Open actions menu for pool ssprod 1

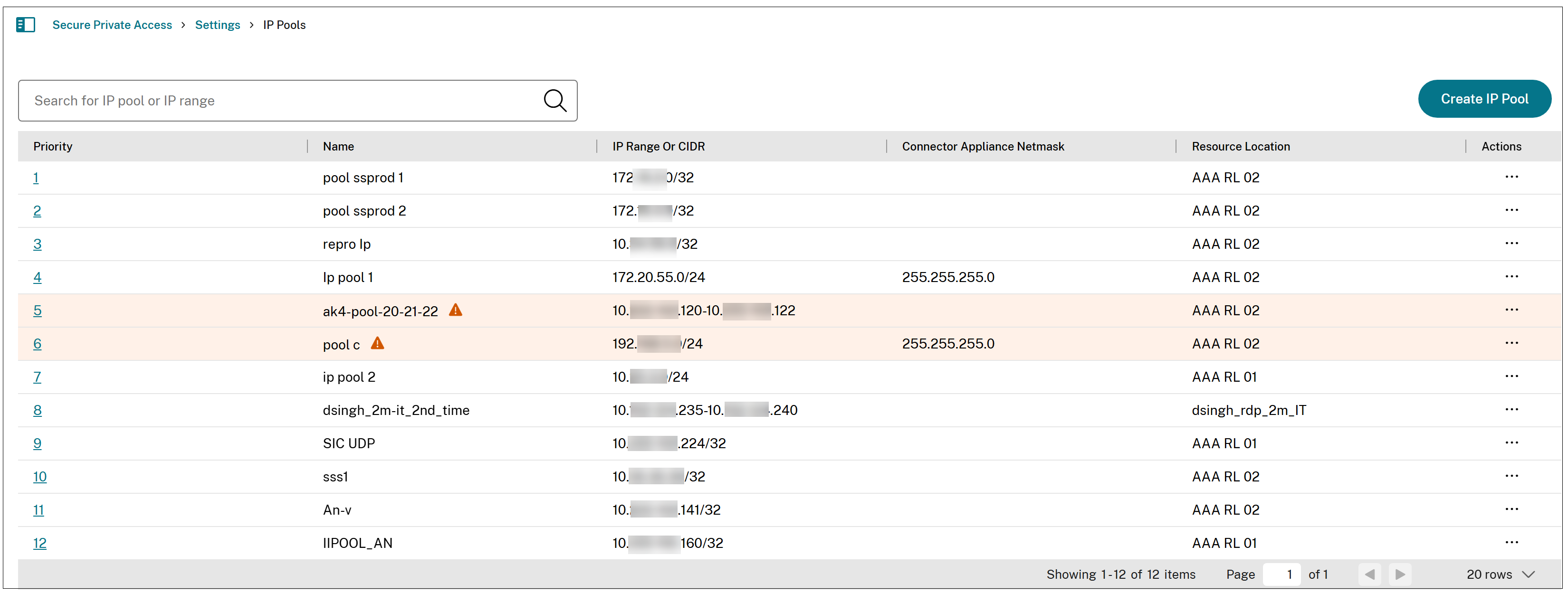1511,177
